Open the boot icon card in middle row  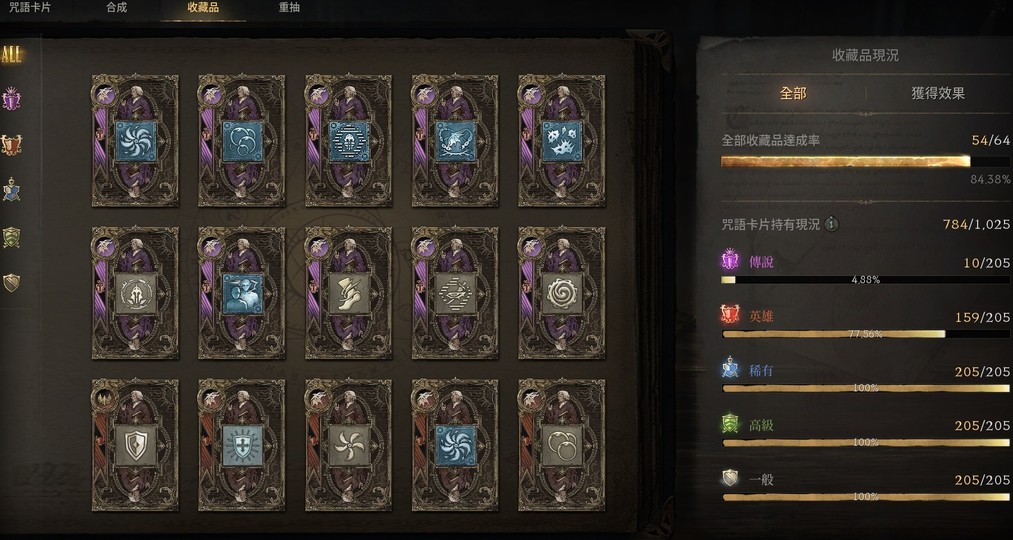[x=348, y=293]
